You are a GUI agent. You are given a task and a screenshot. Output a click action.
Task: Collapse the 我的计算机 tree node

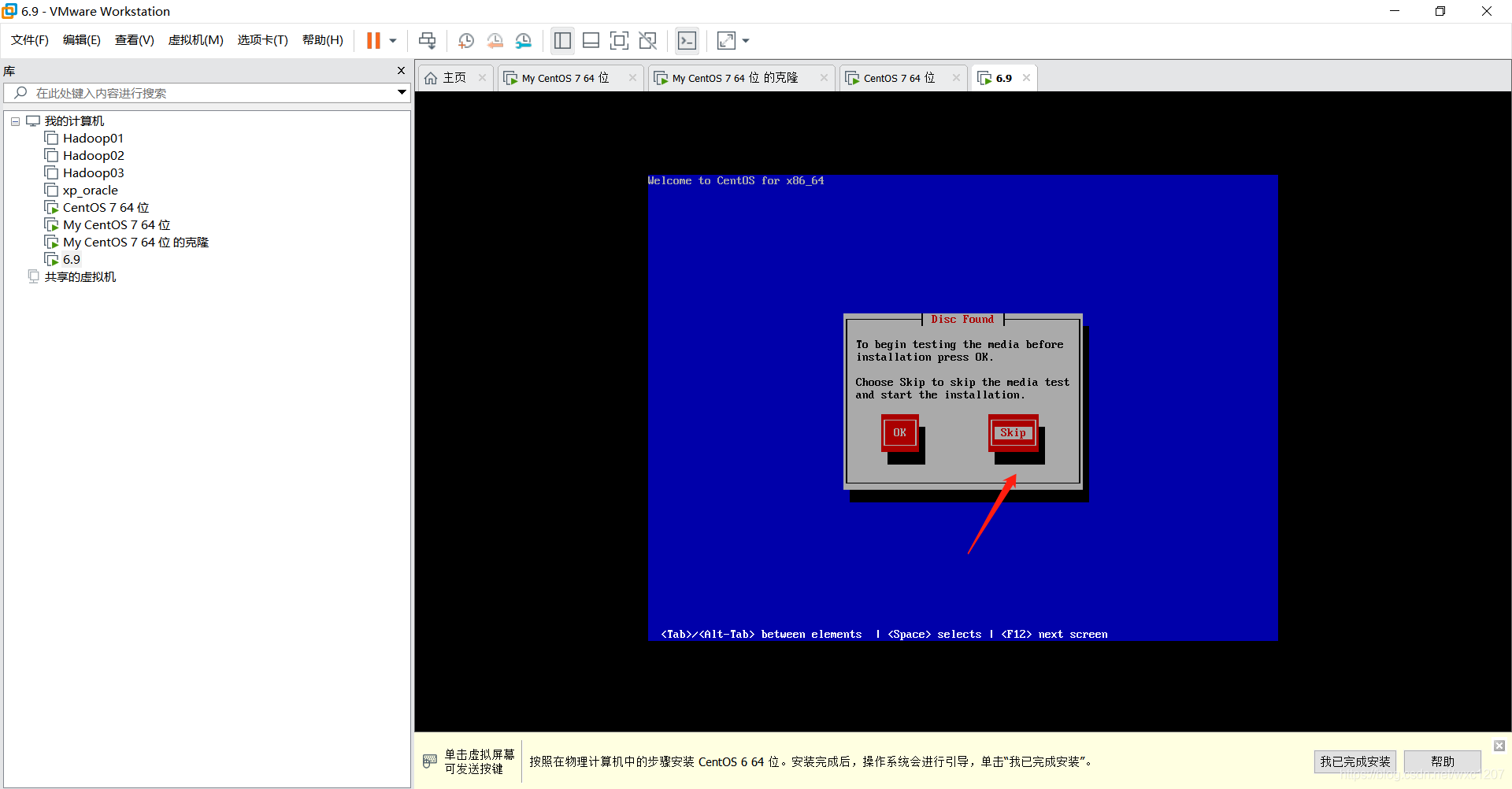tap(15, 121)
